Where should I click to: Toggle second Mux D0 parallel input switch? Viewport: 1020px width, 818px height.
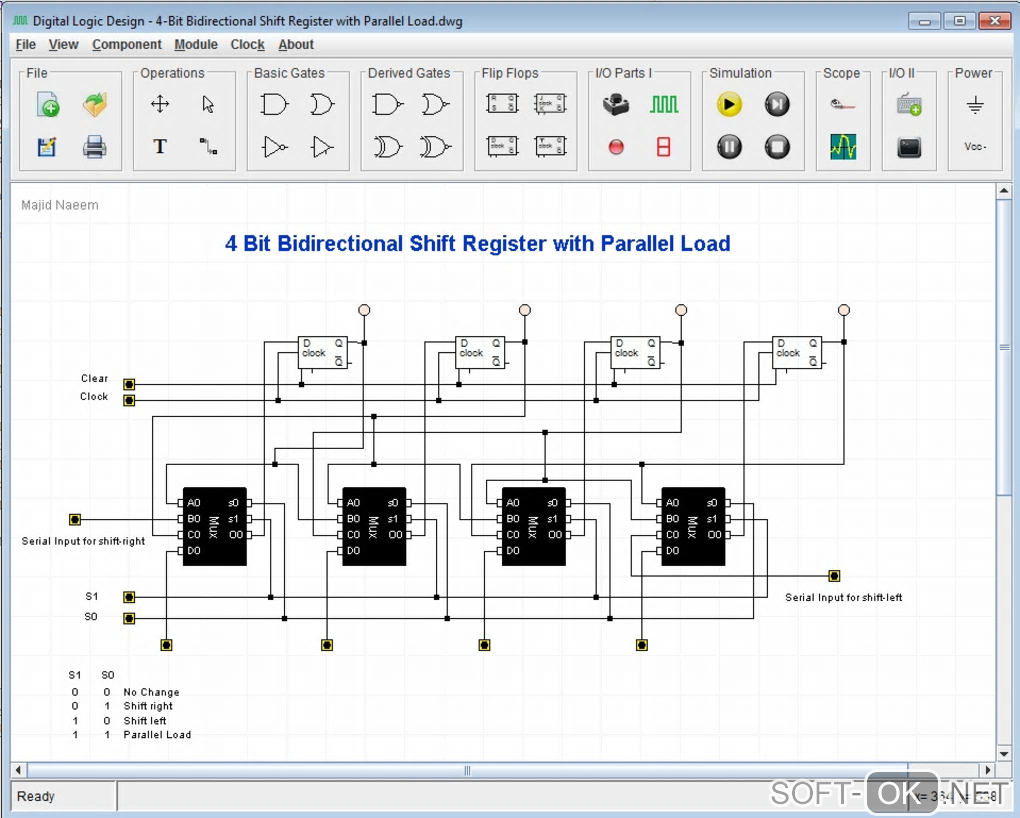(x=327, y=645)
